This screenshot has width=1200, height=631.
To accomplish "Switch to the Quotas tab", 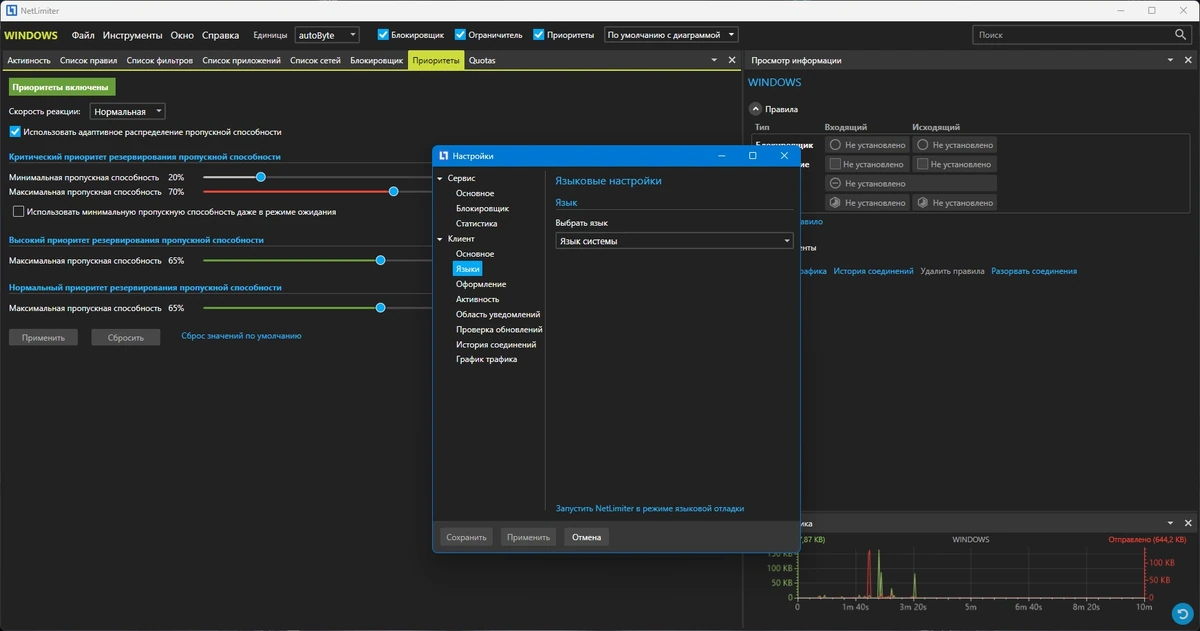I will 482,60.
